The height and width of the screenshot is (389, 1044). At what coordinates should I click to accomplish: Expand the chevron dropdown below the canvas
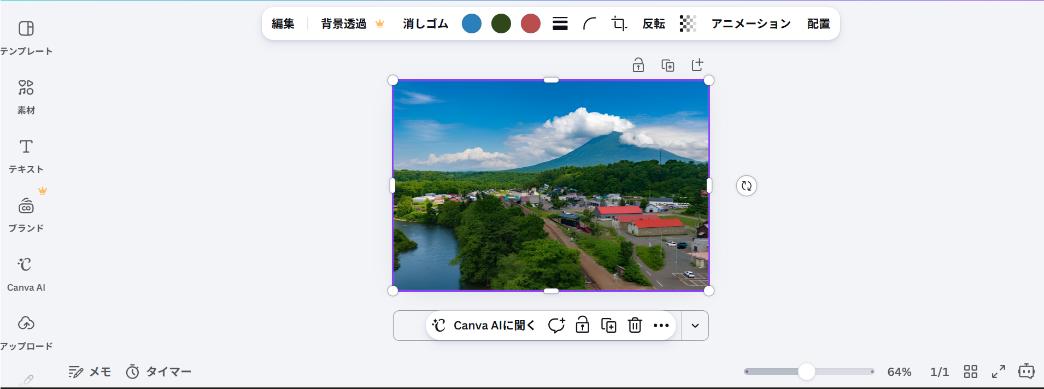click(695, 325)
